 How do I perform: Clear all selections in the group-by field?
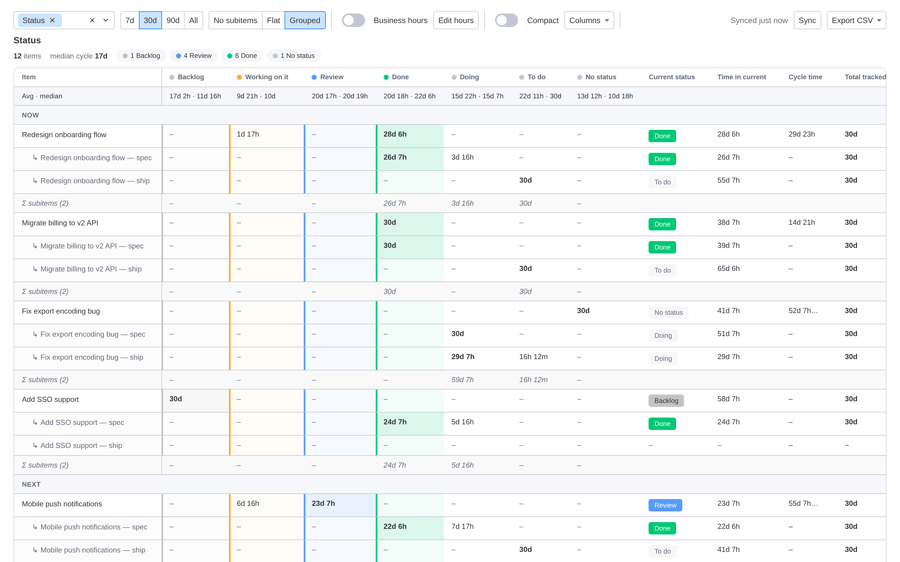(92, 20)
